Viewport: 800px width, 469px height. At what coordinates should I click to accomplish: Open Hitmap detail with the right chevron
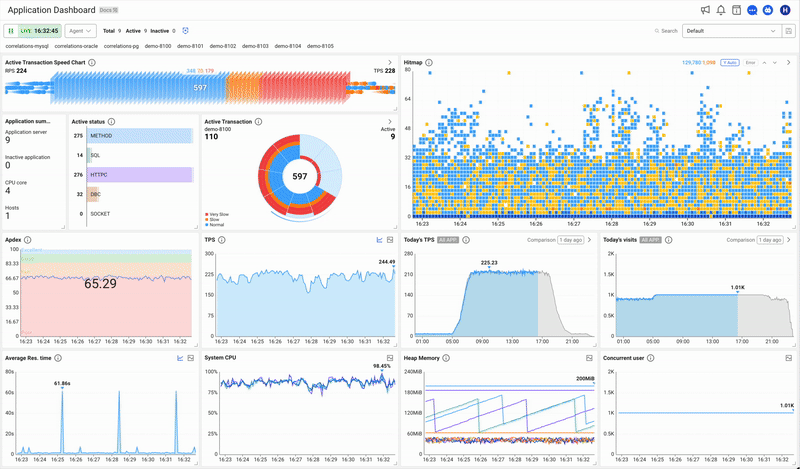pos(789,63)
